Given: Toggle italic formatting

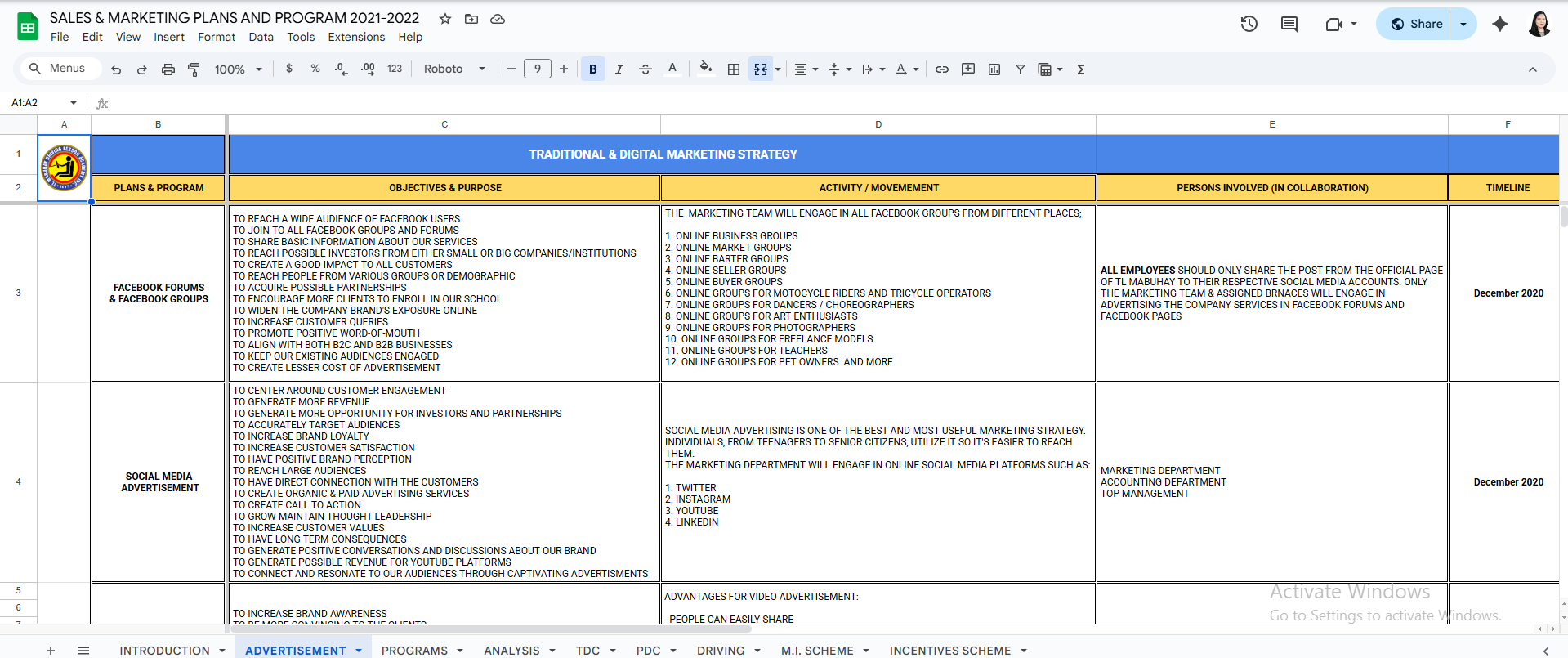Looking at the screenshot, I should click(619, 69).
